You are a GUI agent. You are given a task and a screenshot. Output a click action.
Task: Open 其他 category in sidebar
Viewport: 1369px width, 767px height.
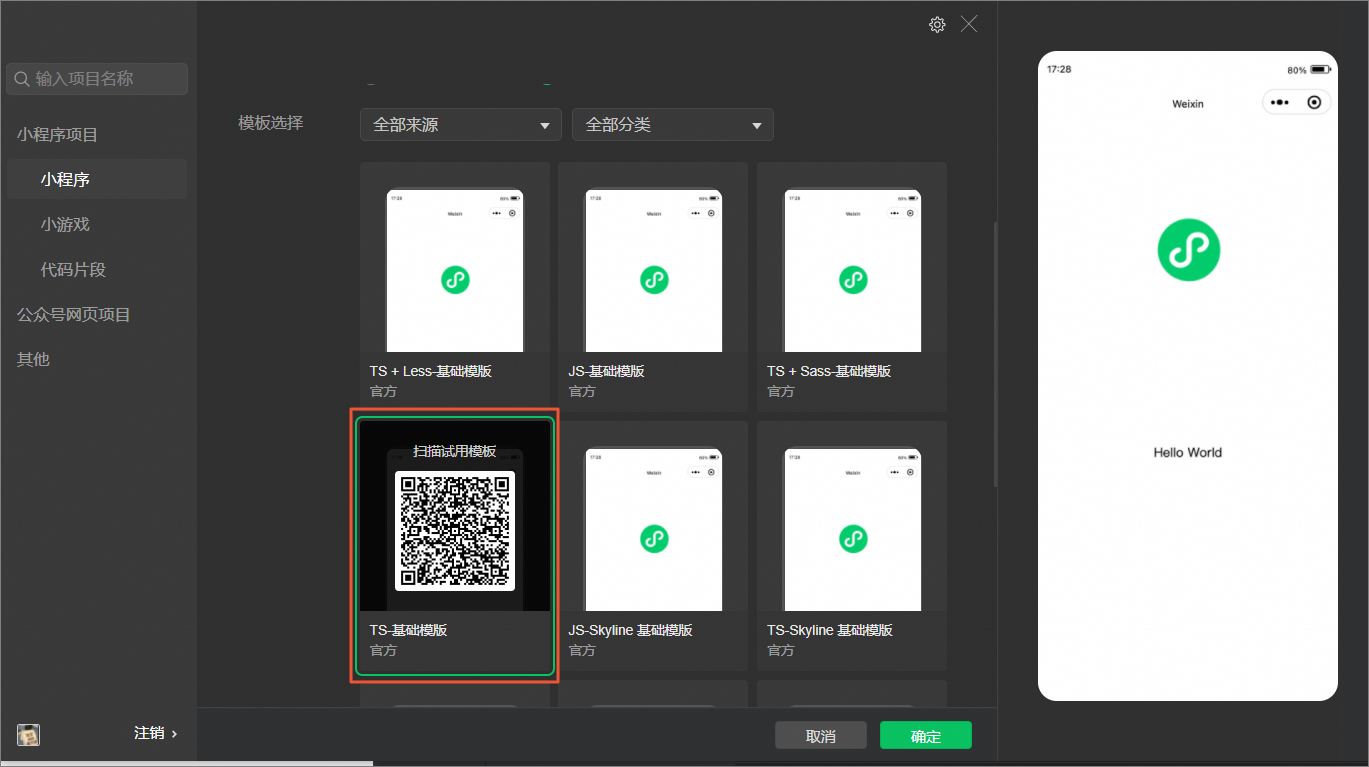point(33,359)
